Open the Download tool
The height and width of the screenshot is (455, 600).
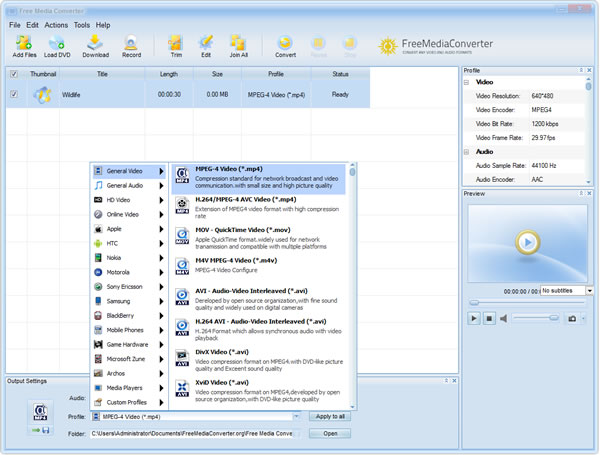click(x=94, y=42)
